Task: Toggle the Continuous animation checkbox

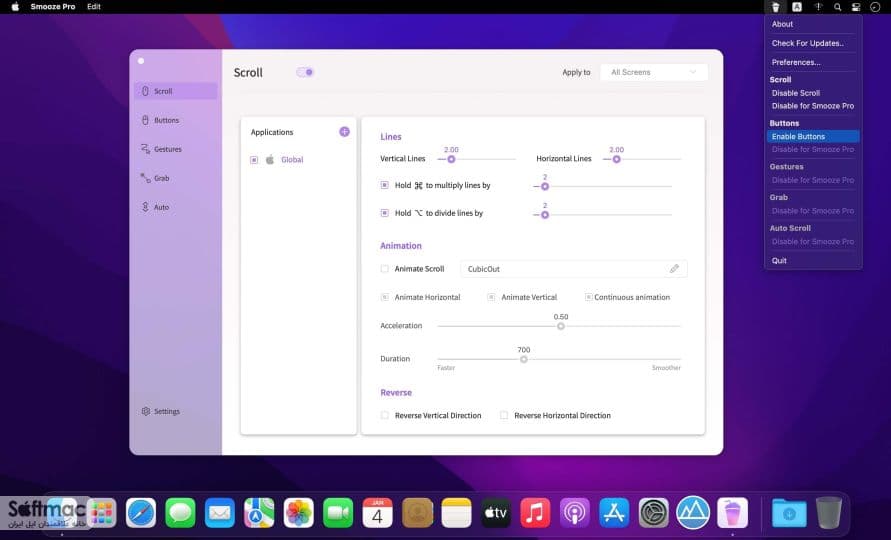Action: pos(589,297)
